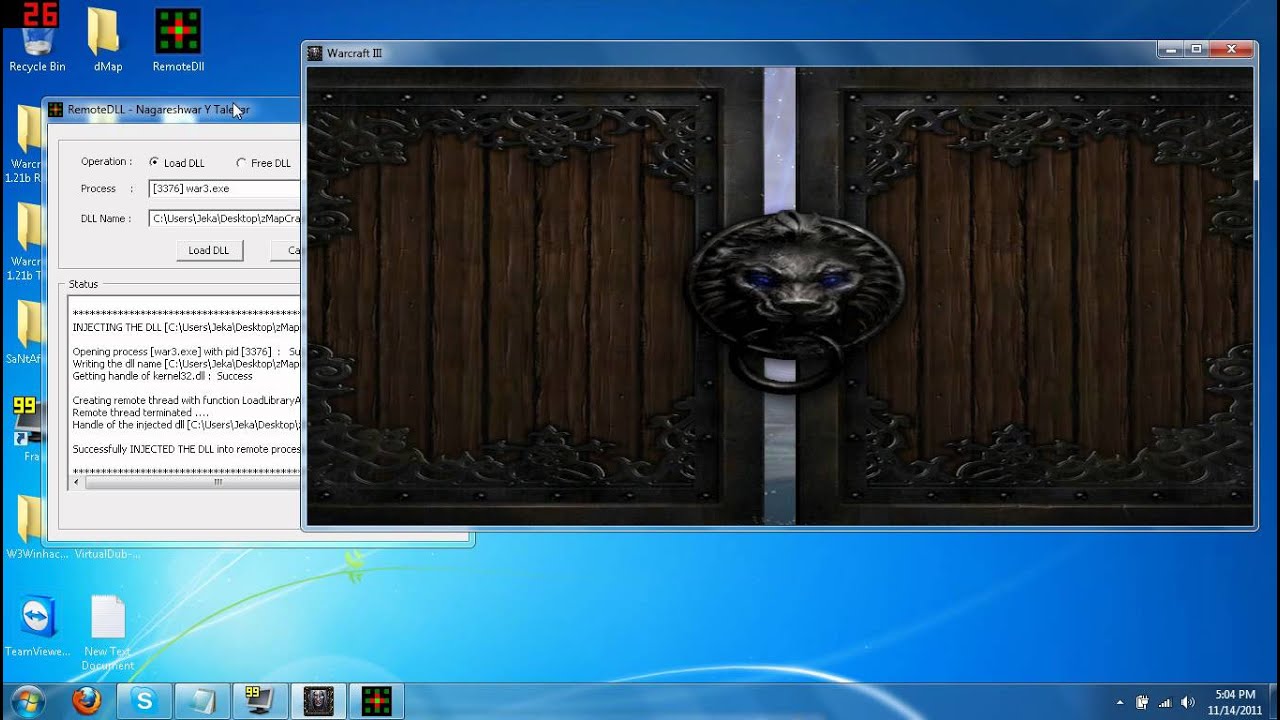Open the volume tray icon
1280x720 pixels.
[1188, 702]
